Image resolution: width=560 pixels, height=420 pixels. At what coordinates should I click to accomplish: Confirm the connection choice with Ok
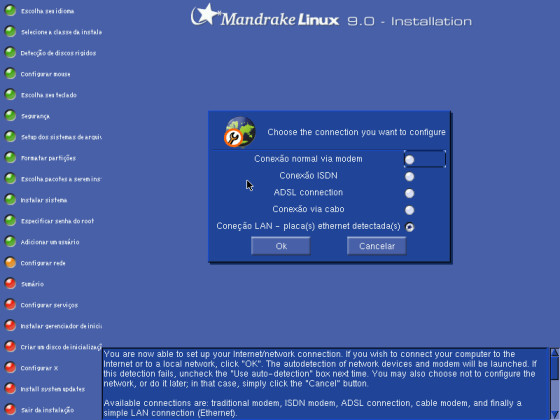tap(281, 246)
